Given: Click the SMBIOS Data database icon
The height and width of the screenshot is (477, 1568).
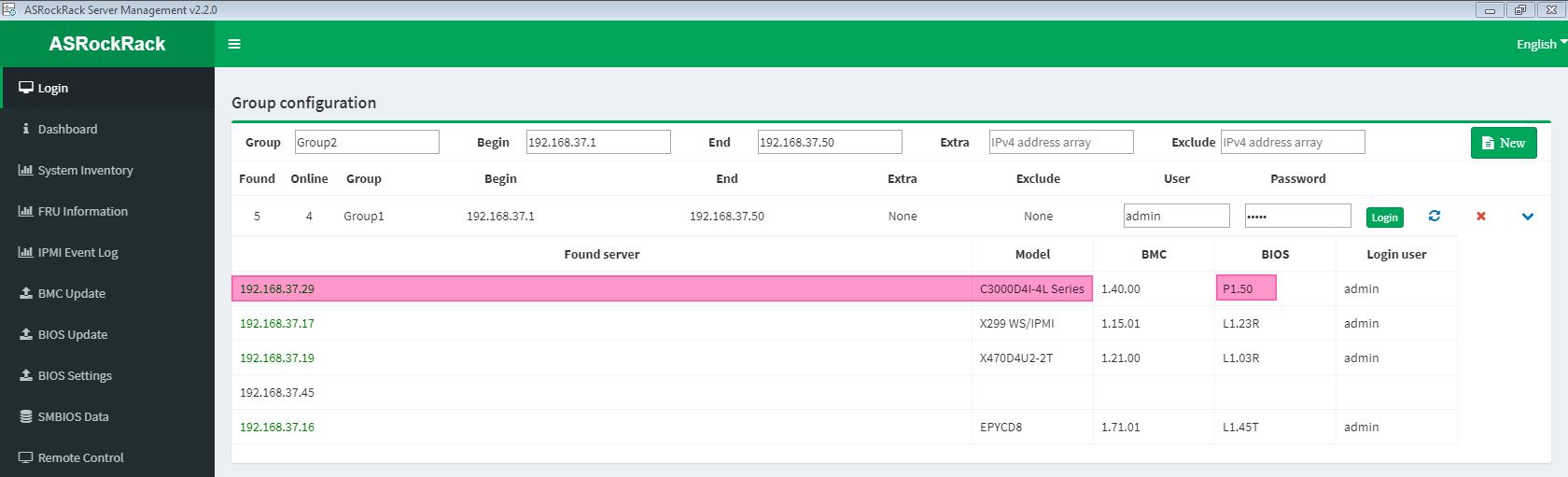Looking at the screenshot, I should [26, 416].
